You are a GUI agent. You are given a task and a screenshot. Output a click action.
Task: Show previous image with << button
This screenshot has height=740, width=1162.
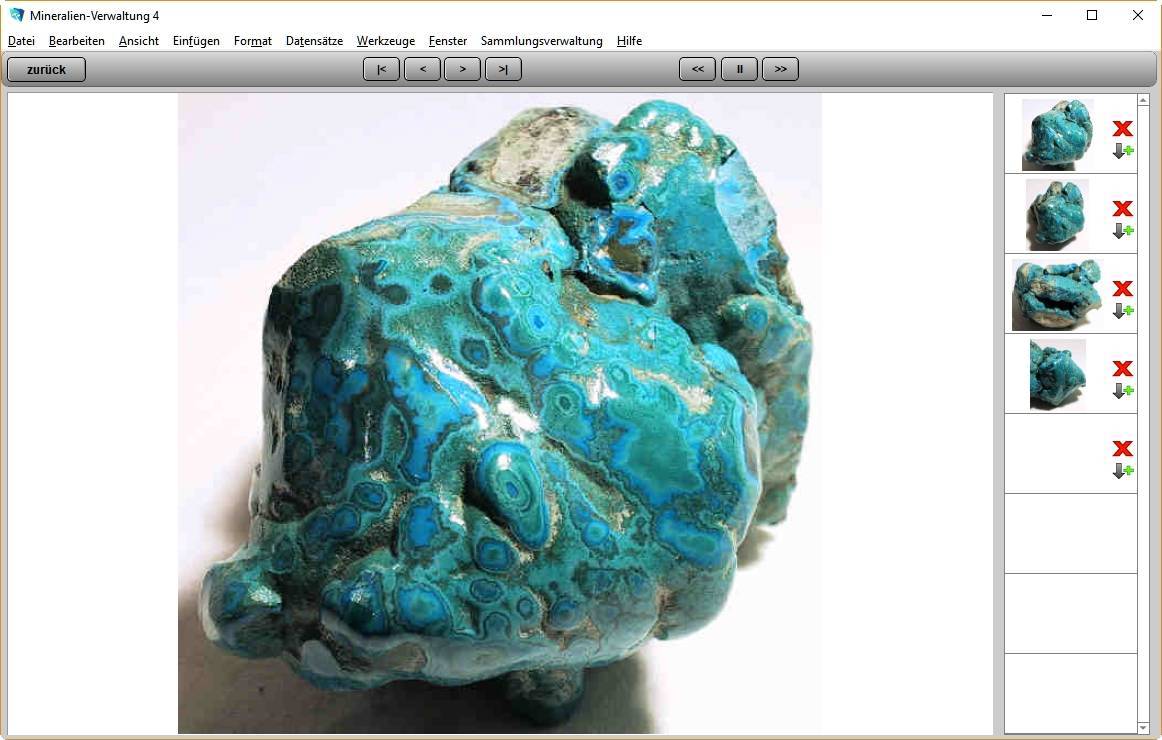[x=697, y=69]
